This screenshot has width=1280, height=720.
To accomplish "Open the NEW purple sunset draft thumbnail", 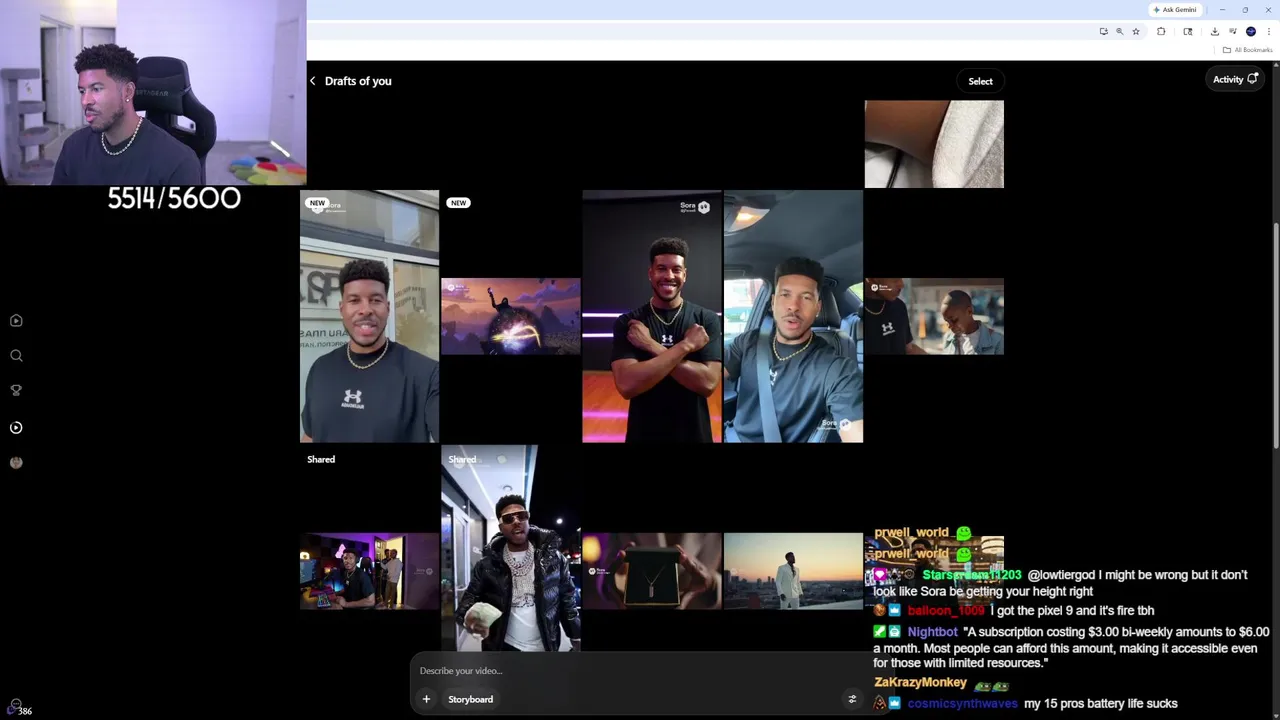I will 511,316.
